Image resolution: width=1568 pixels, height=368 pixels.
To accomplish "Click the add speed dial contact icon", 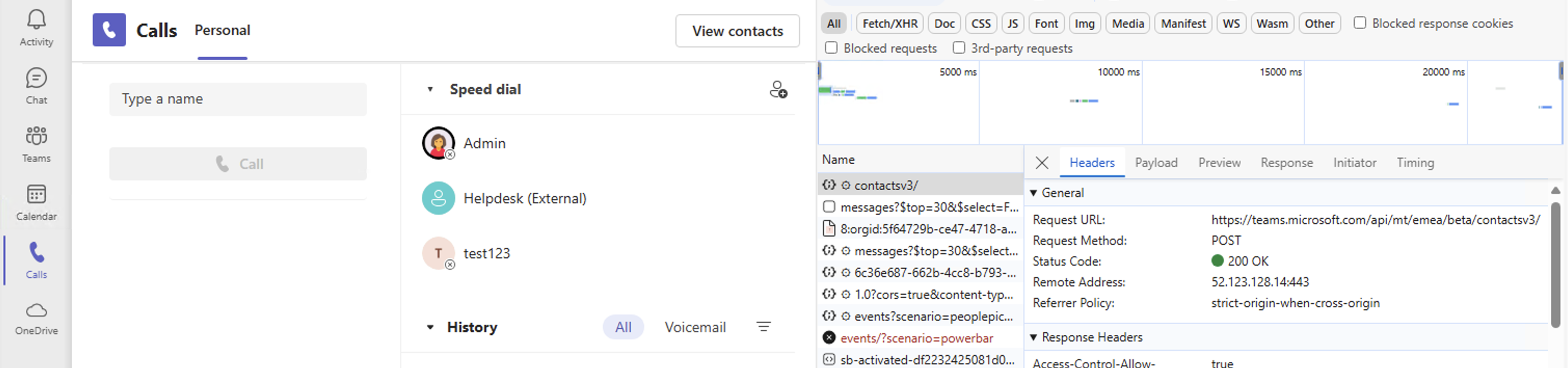I will pos(778,89).
